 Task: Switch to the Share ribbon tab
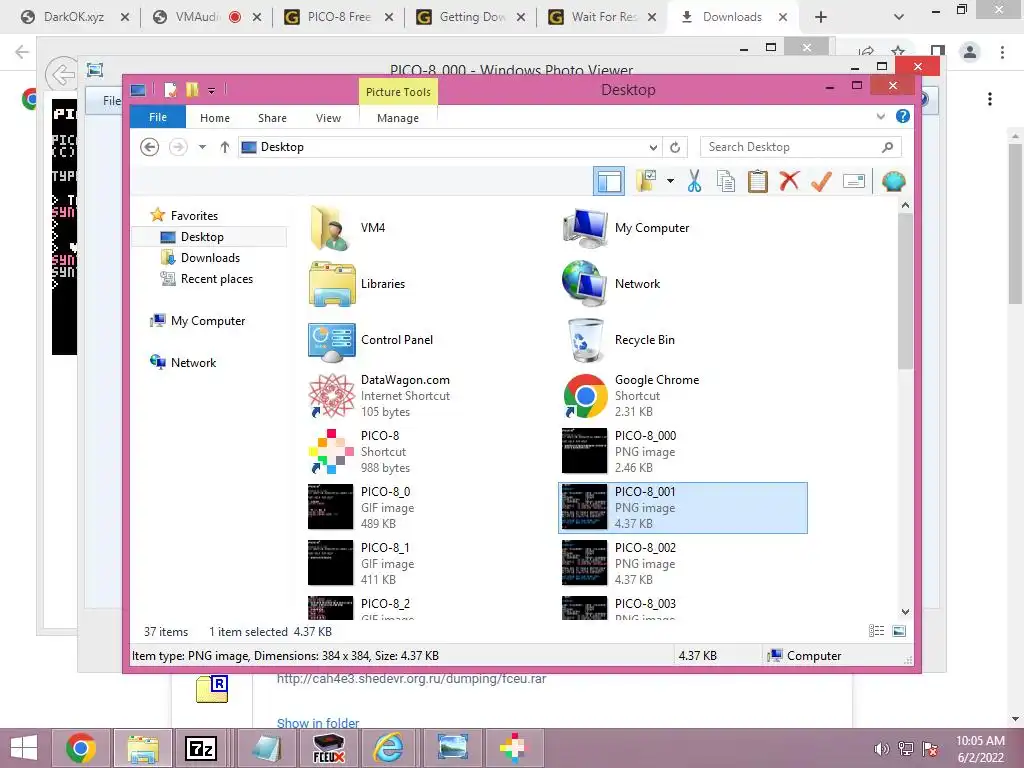point(272,118)
